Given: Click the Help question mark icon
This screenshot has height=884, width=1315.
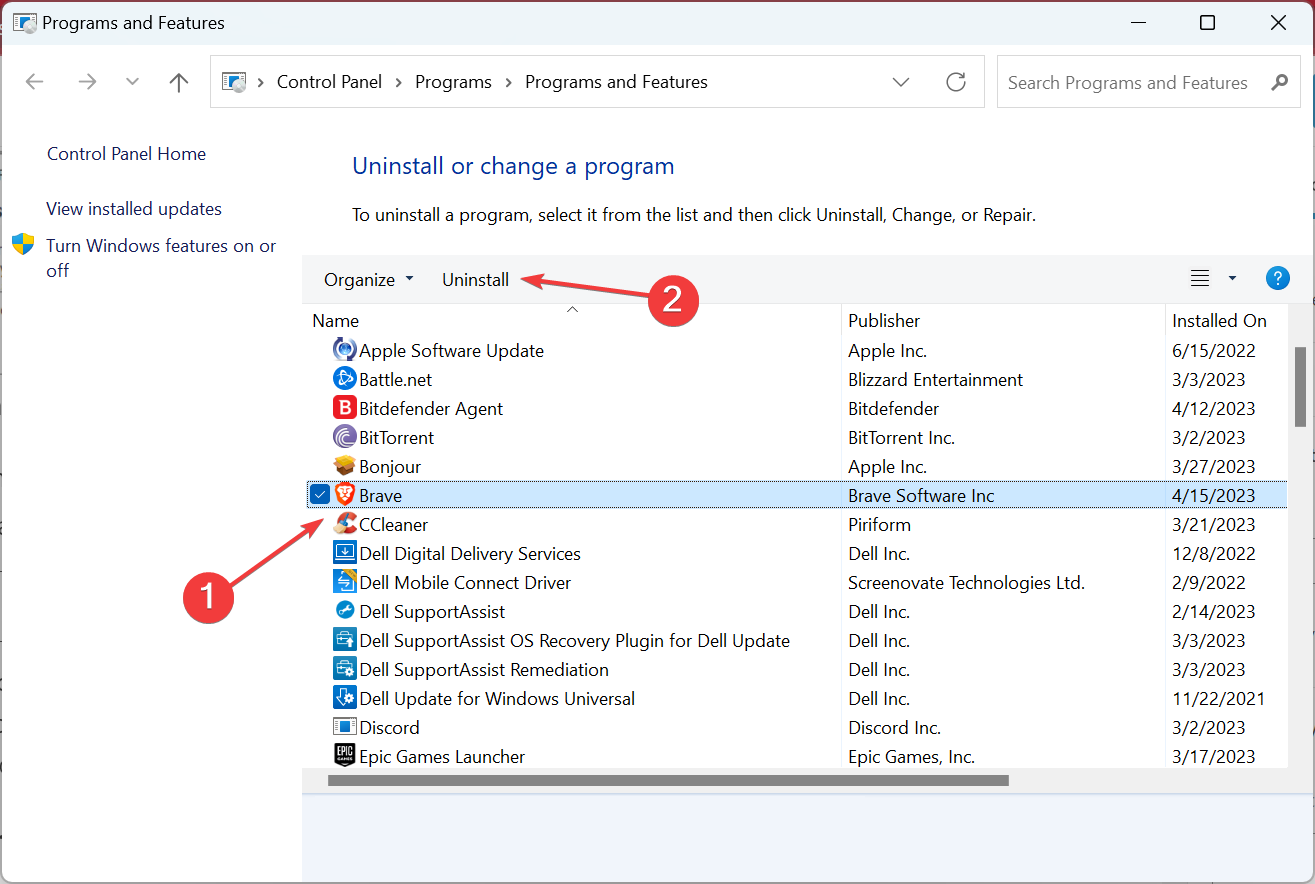Looking at the screenshot, I should click(x=1278, y=278).
